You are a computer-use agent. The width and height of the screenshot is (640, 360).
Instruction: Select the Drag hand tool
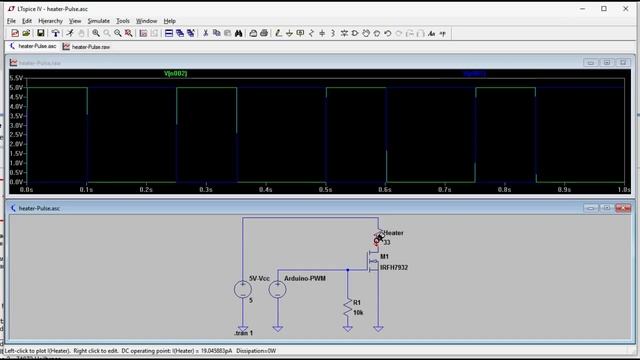pos(377,33)
